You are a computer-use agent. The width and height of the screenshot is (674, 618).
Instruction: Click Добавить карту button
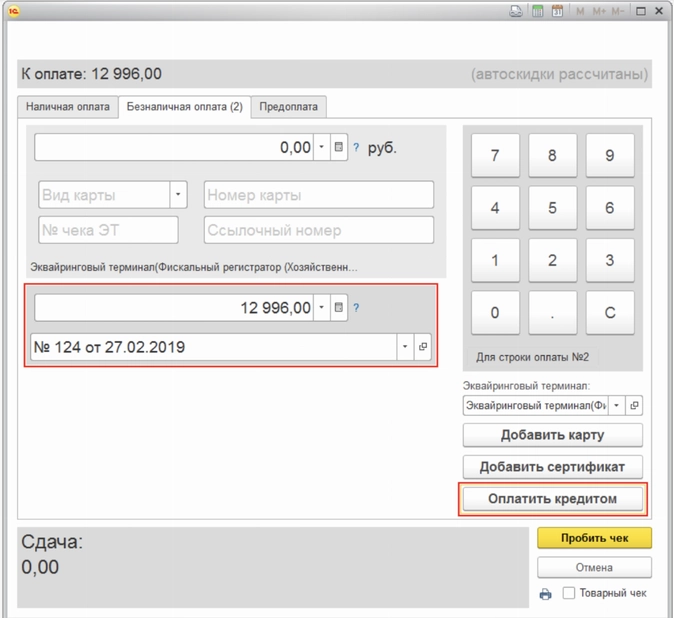pyautogui.click(x=553, y=435)
